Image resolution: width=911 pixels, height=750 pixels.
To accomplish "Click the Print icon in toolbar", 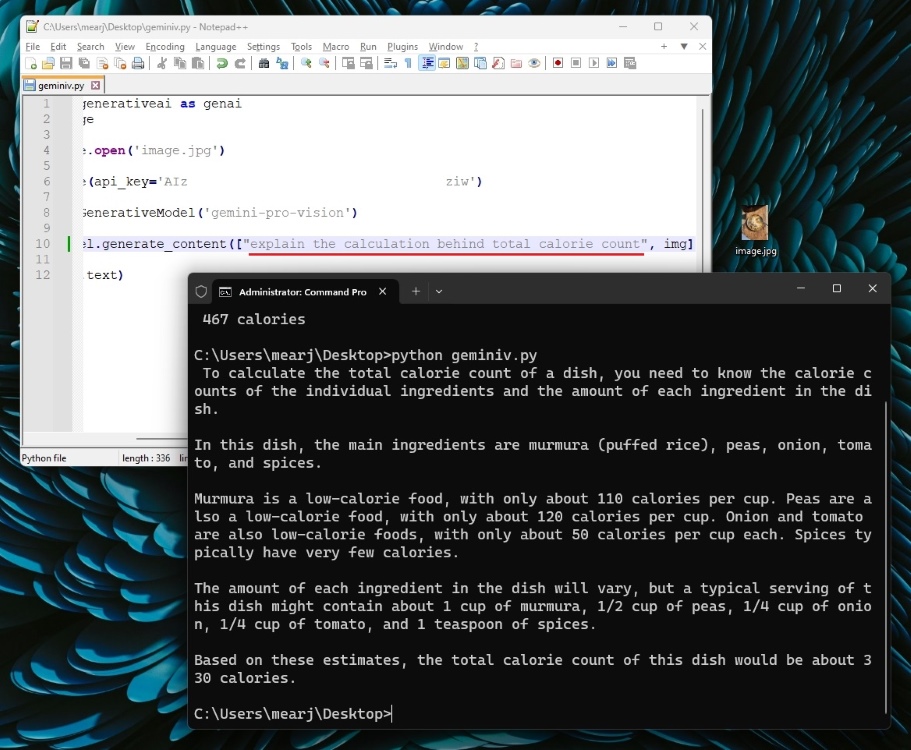I will (x=138, y=63).
